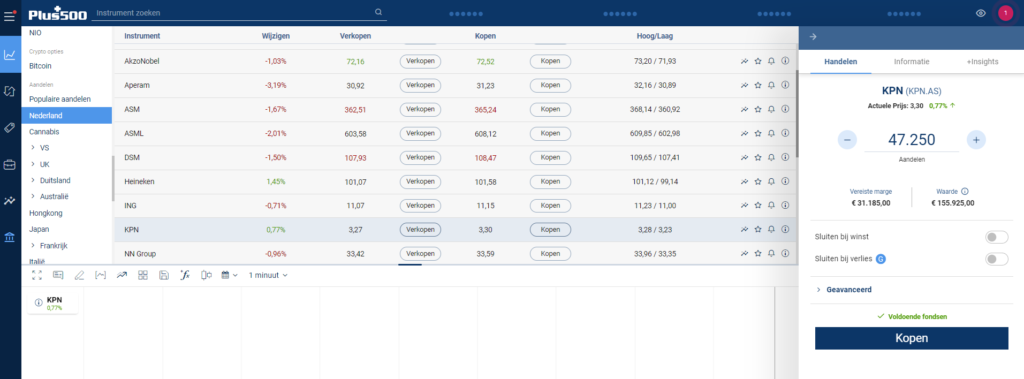
Task: Expand the UK category chevron
Action: [x=33, y=164]
